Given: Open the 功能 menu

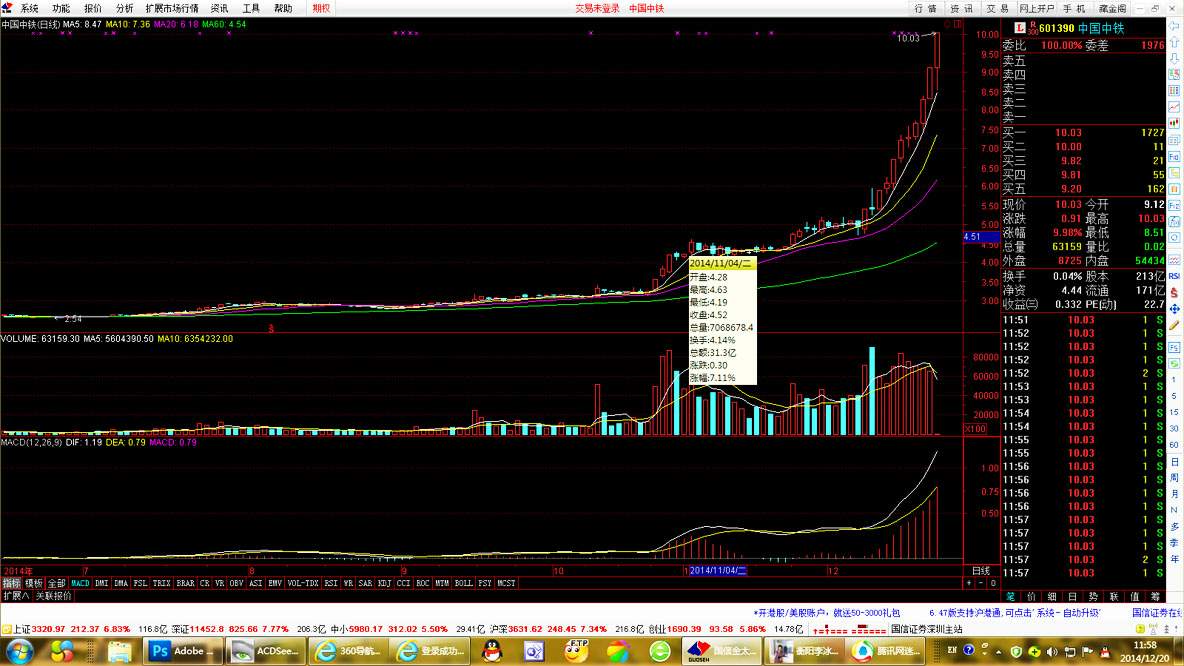Looking at the screenshot, I should [61, 8].
